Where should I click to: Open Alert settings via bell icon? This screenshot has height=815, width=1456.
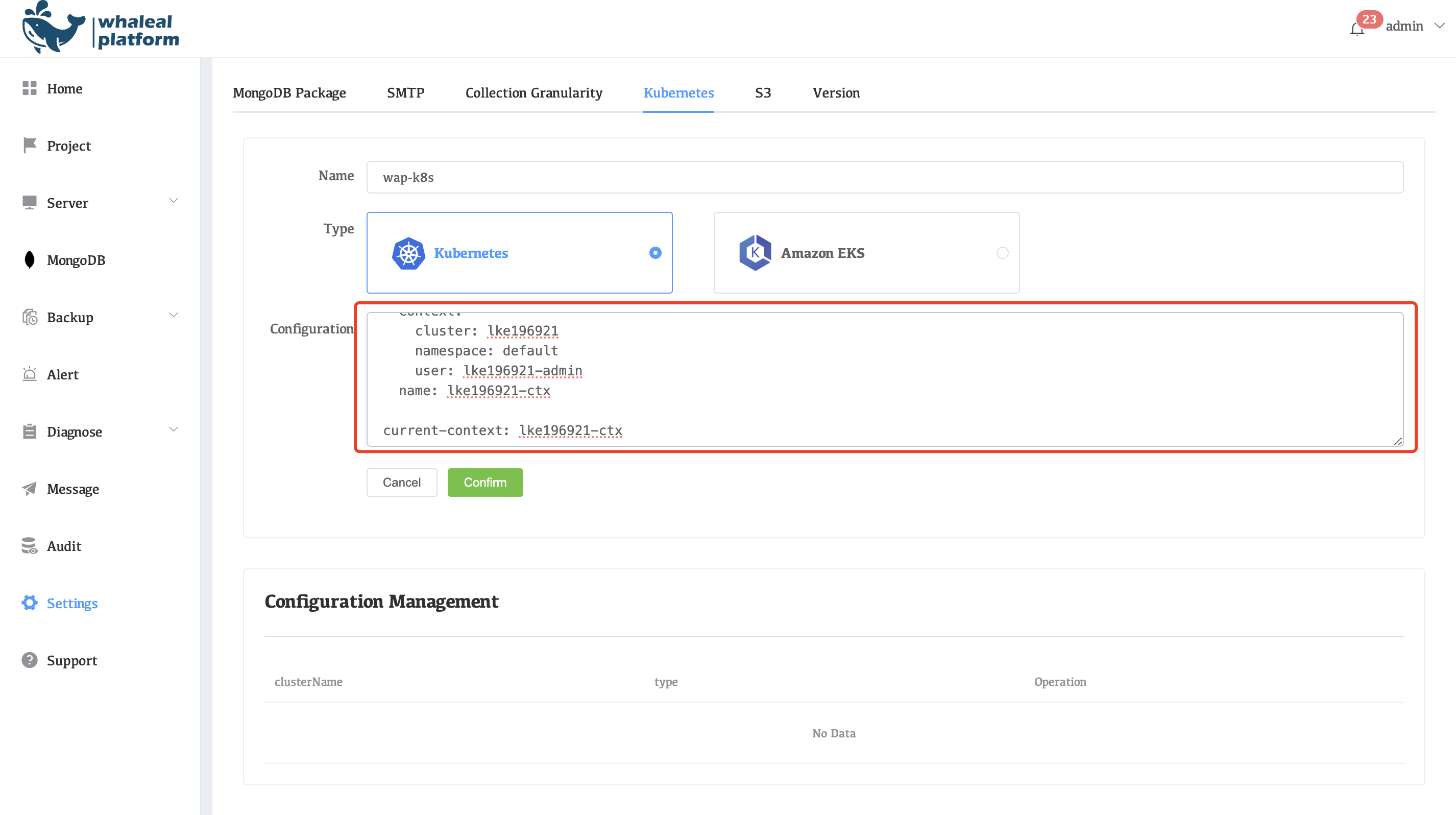click(30, 374)
